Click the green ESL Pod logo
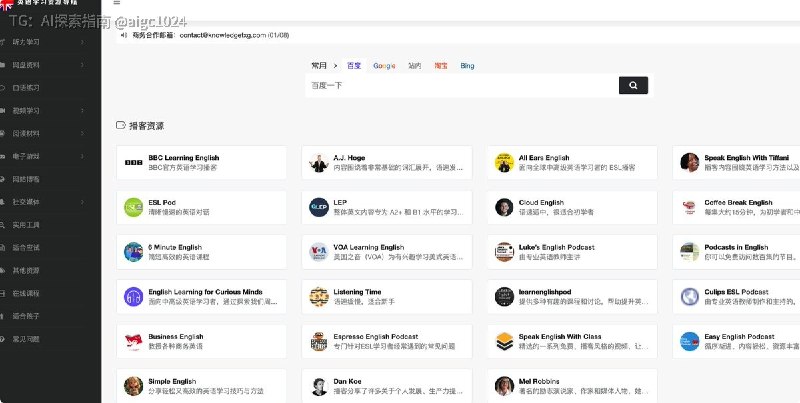The height and width of the screenshot is (403, 800). pyautogui.click(x=134, y=207)
